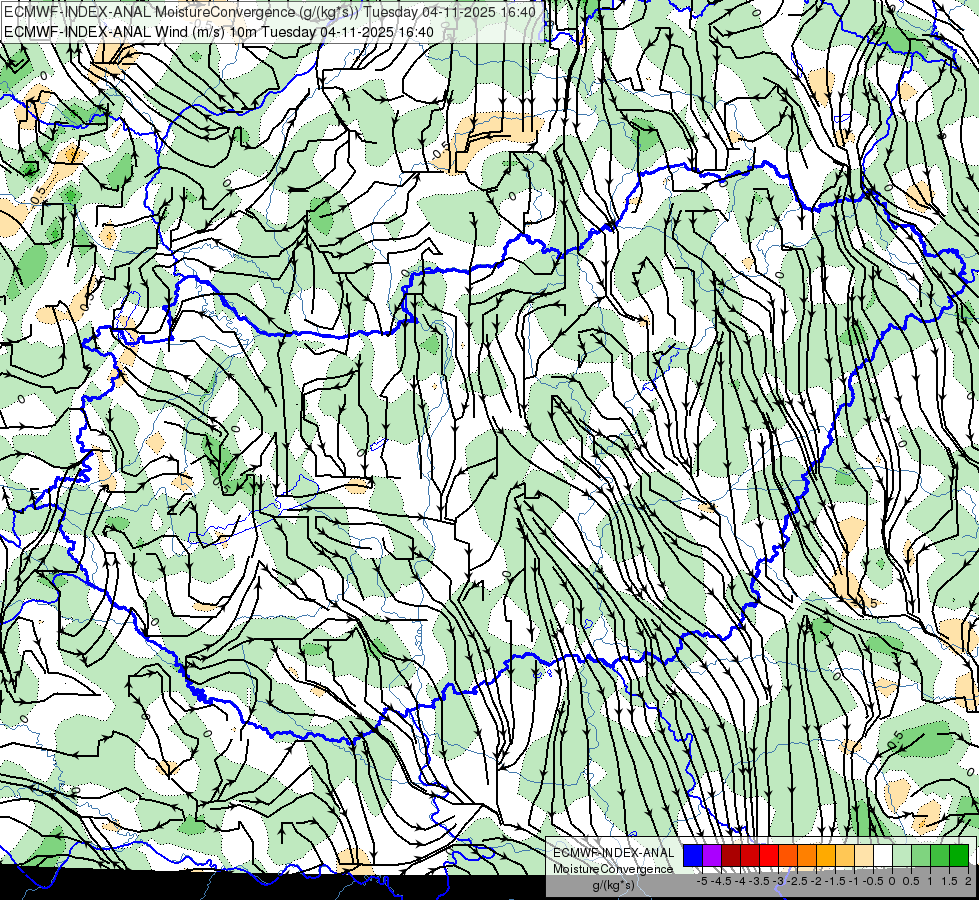The width and height of the screenshot is (979, 900).
Task: Click the MoistureConvergence title line at top
Action: 270,12
